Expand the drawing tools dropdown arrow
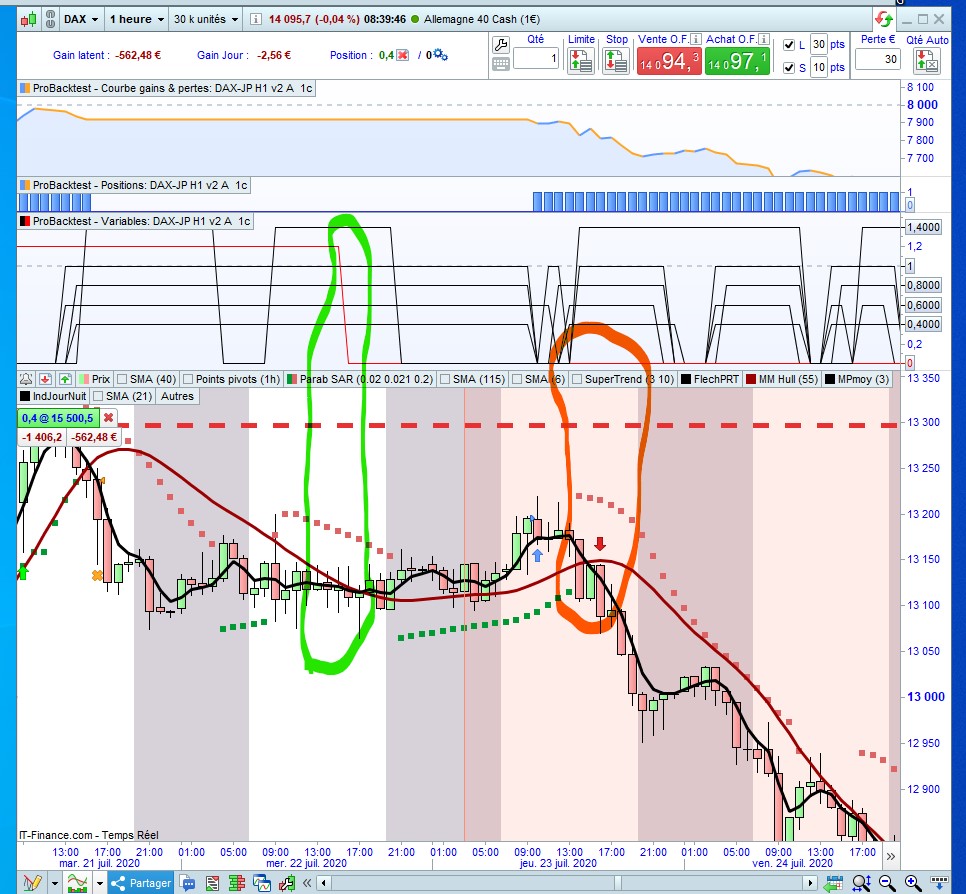This screenshot has width=966, height=894. coord(55,883)
